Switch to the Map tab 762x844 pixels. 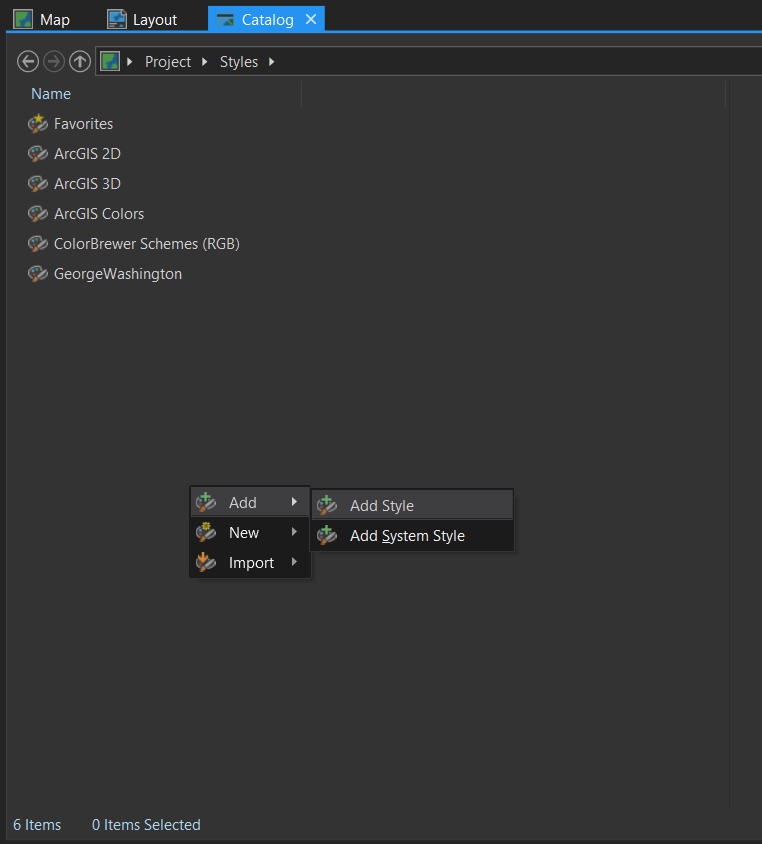click(x=42, y=19)
